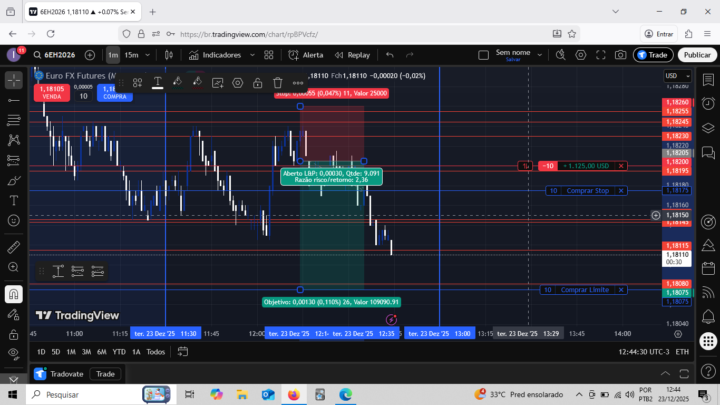
Task: Select the 1m timeframe tab
Action: click(x=113, y=55)
